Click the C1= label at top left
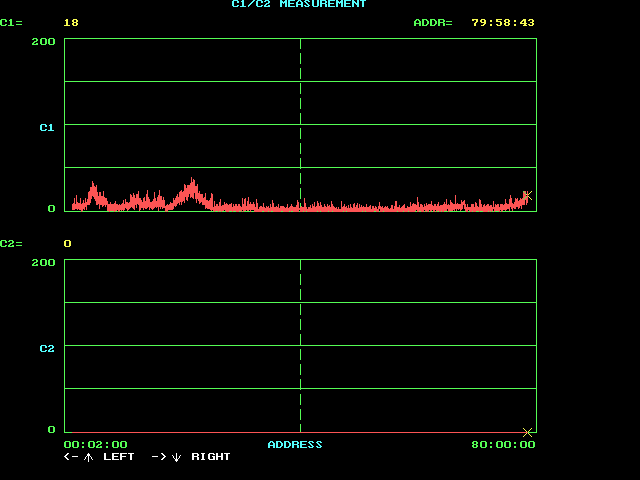640x480 pixels. tap(11, 22)
